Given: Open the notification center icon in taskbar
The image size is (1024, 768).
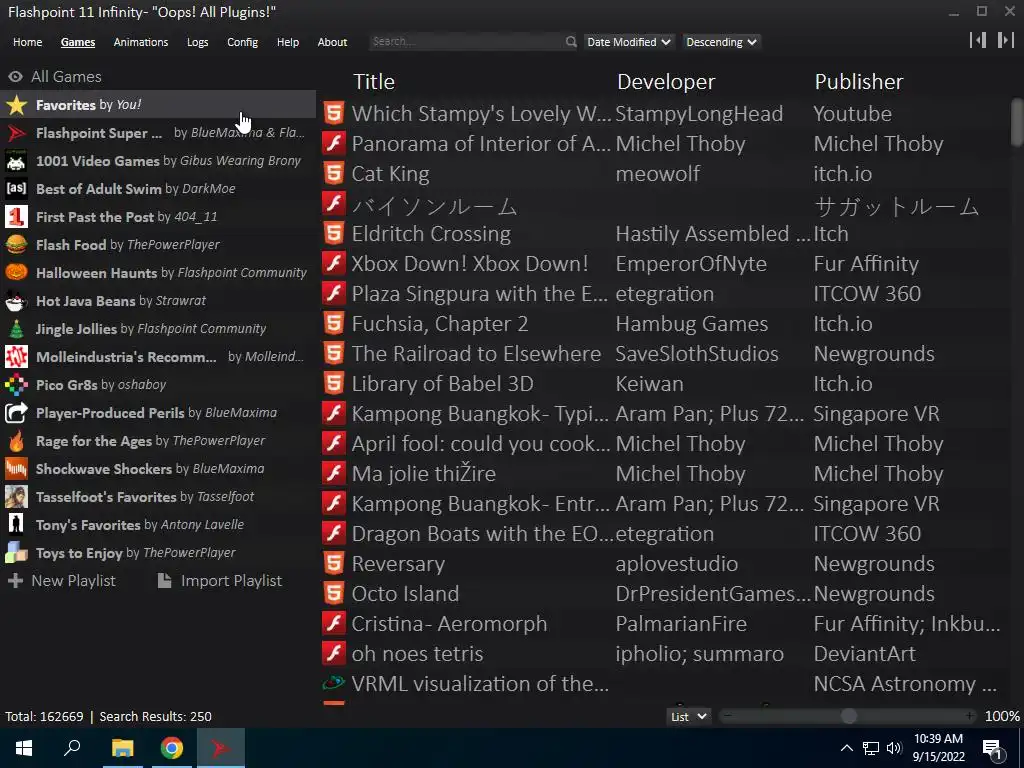Looking at the screenshot, I should [x=992, y=749].
